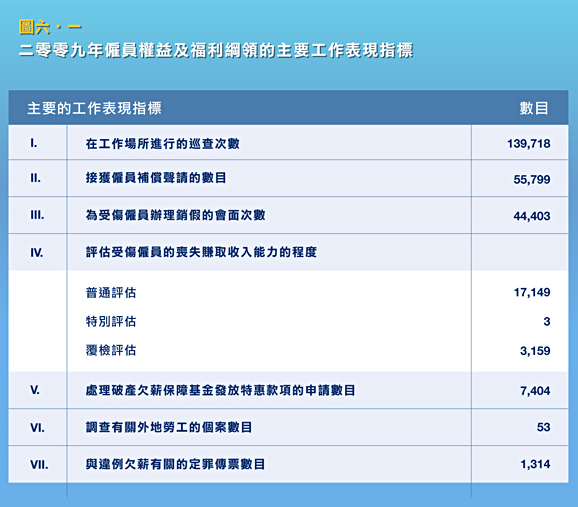Image resolution: width=578 pixels, height=507 pixels.
Task: Click the sub-item 特別評估
Action: click(x=111, y=322)
